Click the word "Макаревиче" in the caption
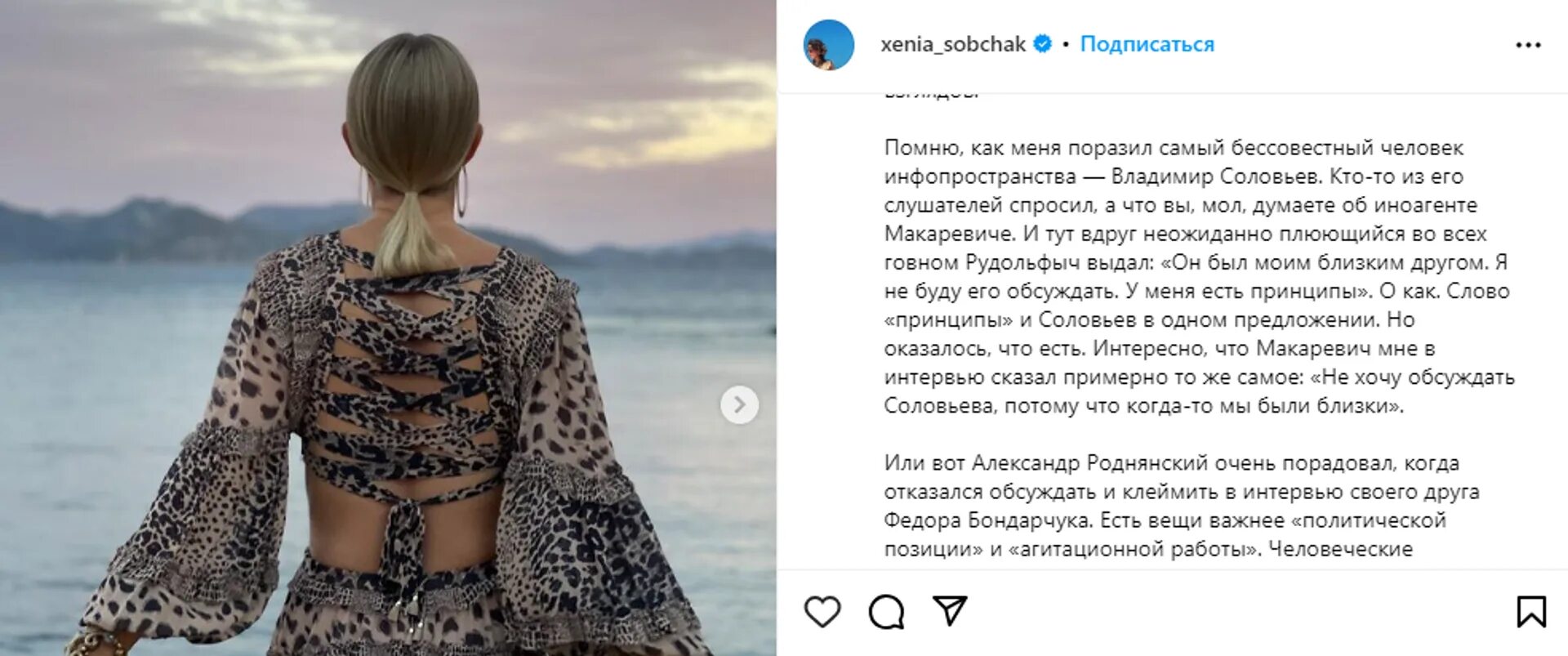Screen dimensions: 1568x656 tap(950, 234)
